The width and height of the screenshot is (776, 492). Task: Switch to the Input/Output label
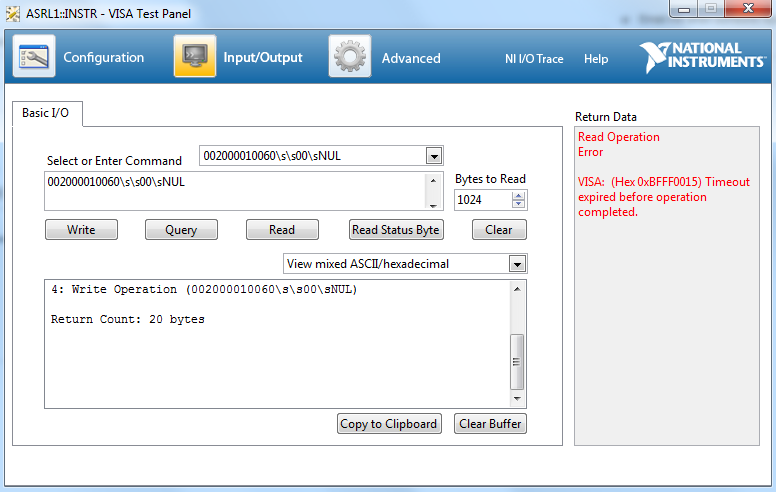click(263, 57)
